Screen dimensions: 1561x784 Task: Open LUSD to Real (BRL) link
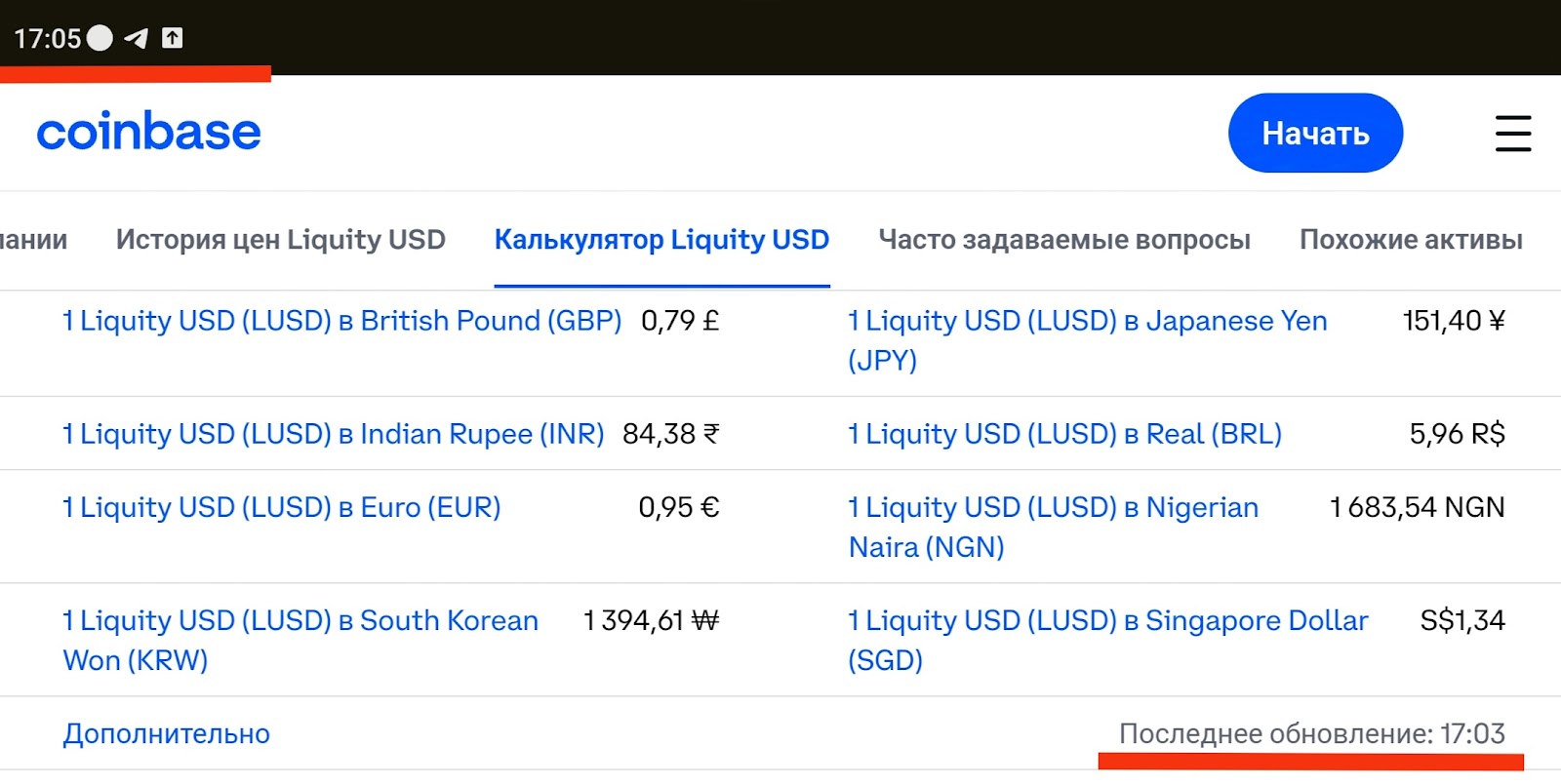tap(1065, 434)
